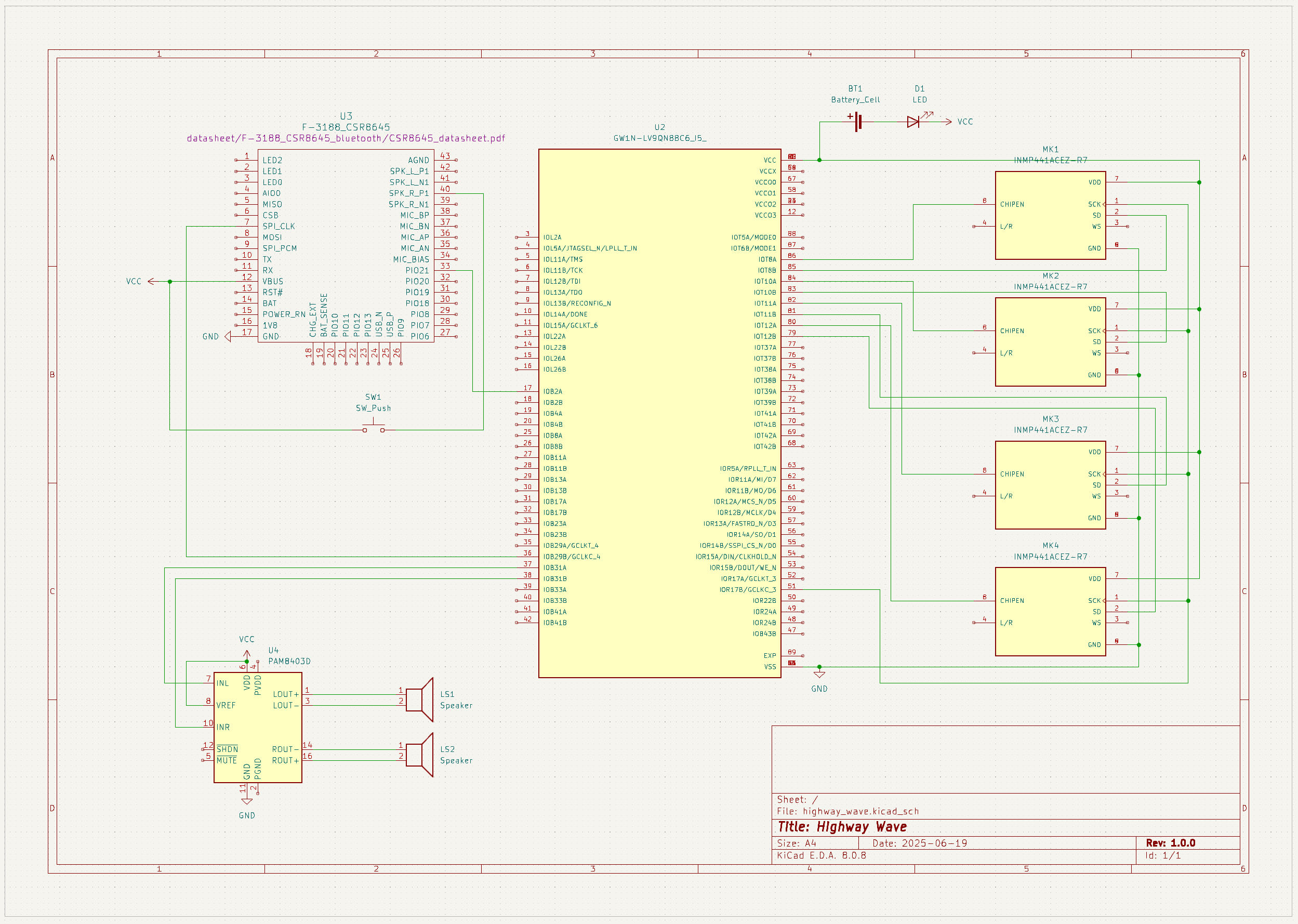Select the MK3 microphone block
The width and height of the screenshot is (1298, 924).
(x=1050, y=485)
